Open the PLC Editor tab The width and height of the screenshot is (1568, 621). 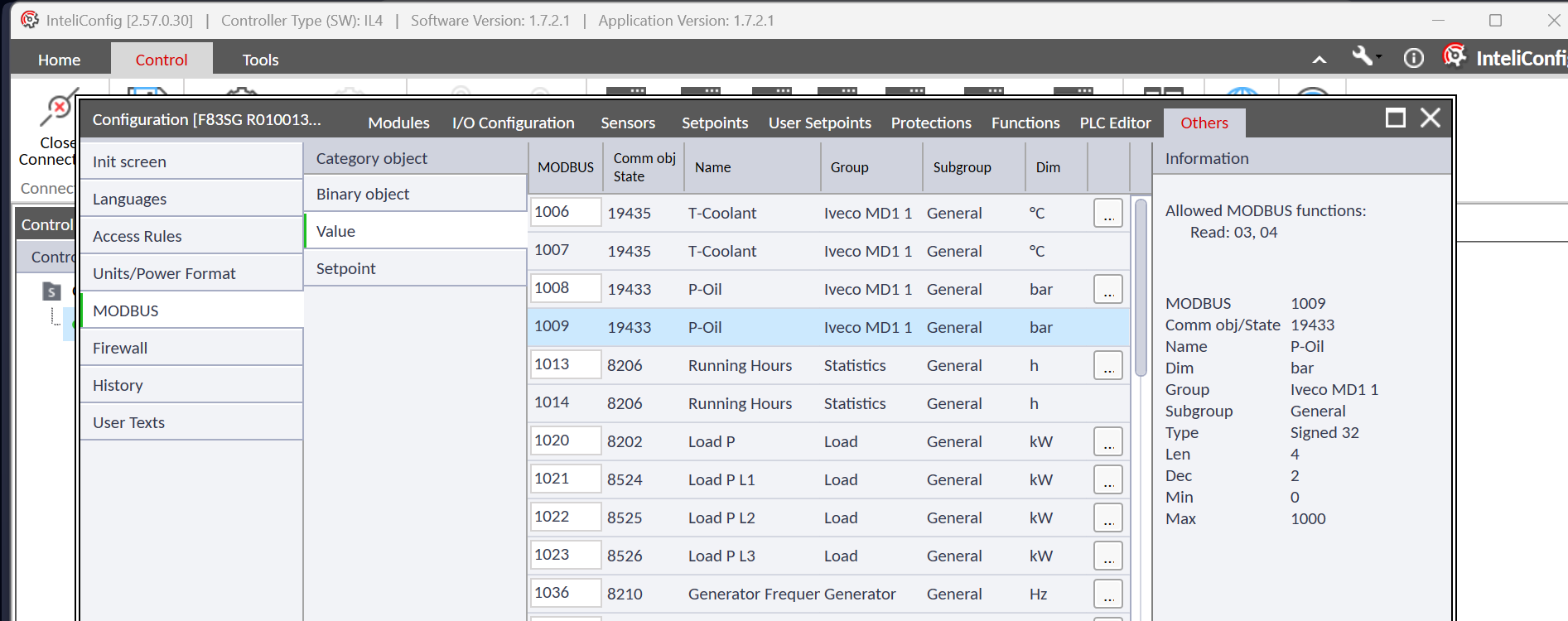[1115, 123]
